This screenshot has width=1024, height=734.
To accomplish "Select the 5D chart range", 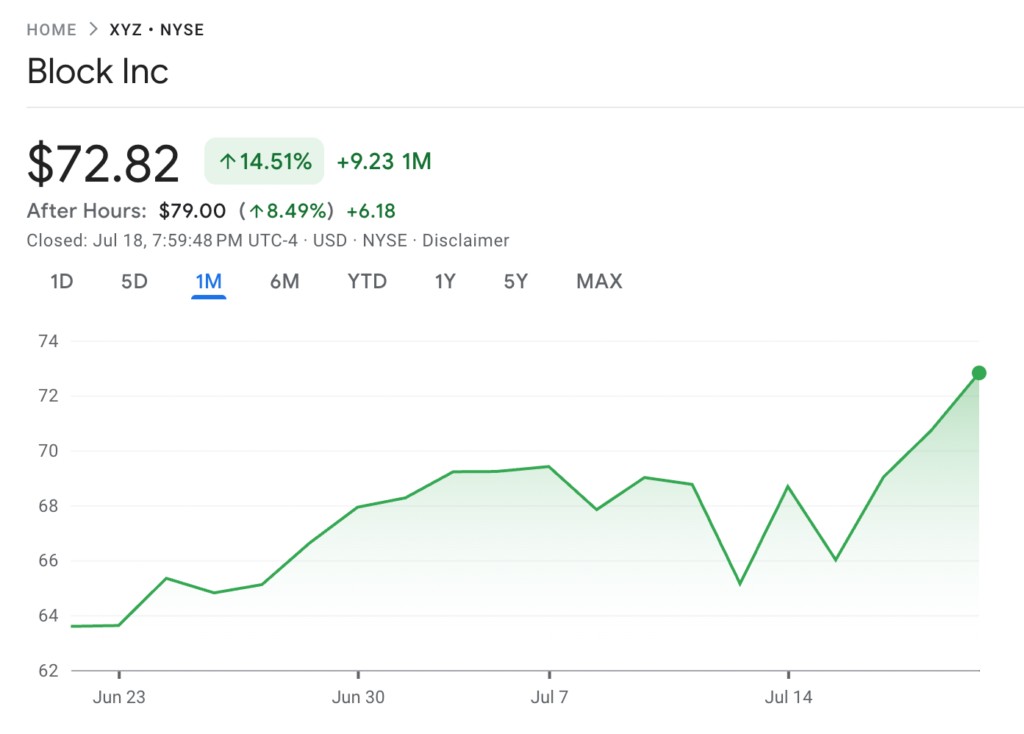I will [x=134, y=281].
